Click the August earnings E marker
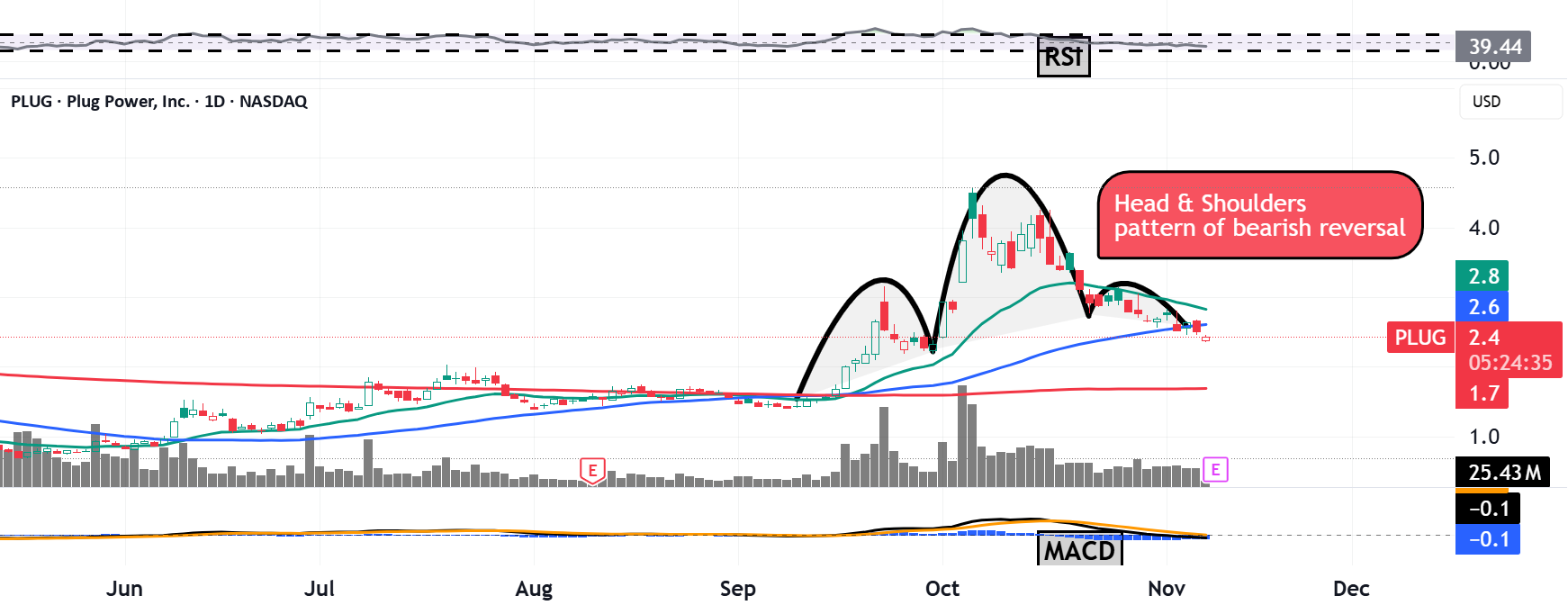The height and width of the screenshot is (614, 1568). point(592,471)
